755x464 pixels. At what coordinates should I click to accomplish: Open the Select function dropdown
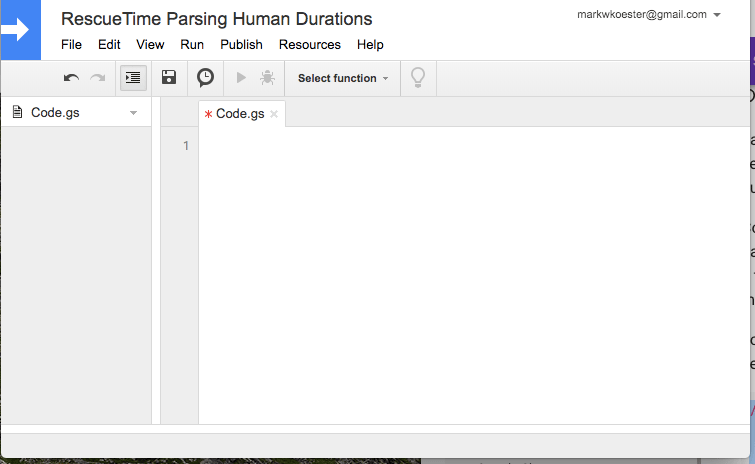(x=343, y=78)
